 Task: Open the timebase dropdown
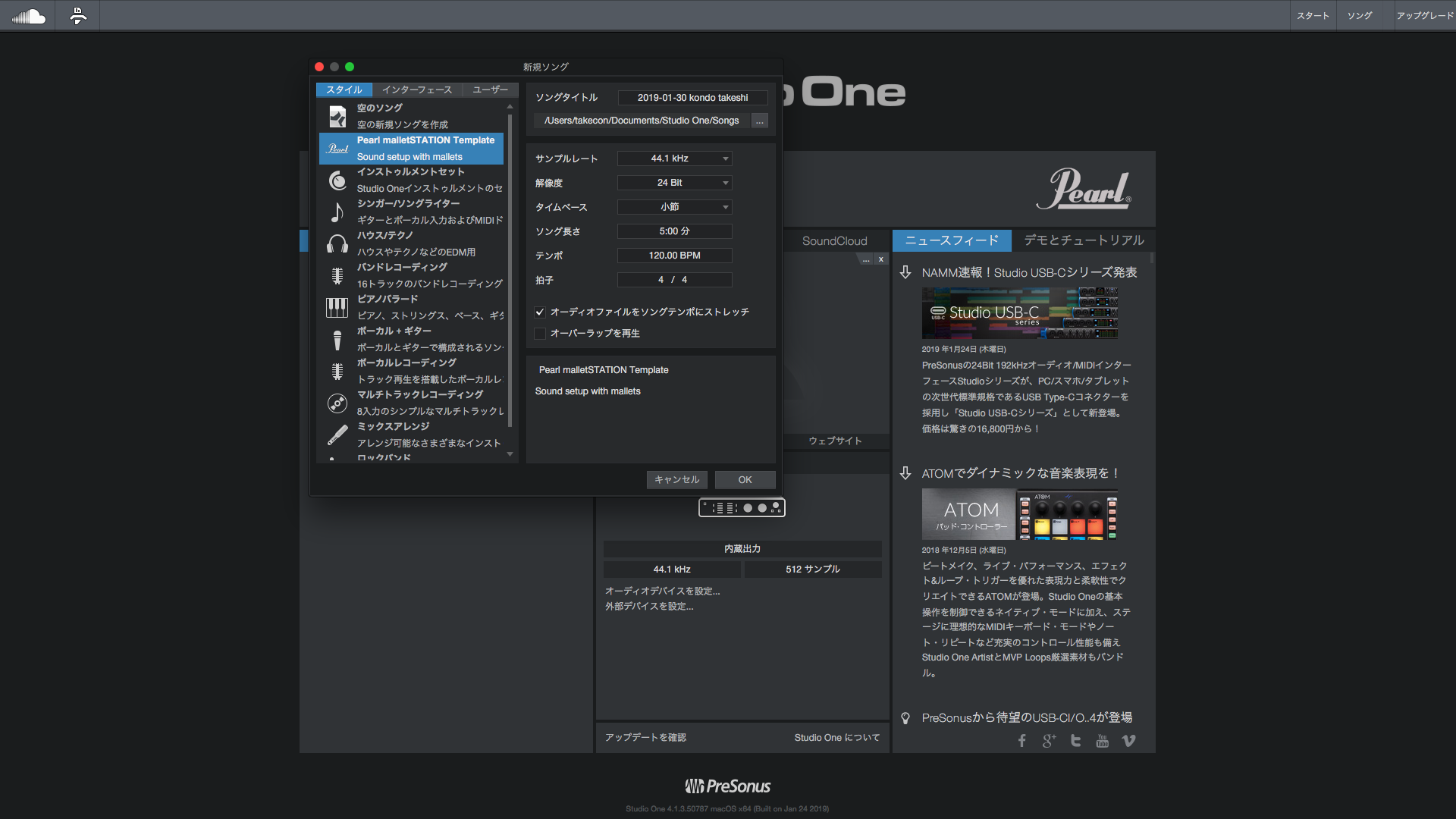674,207
